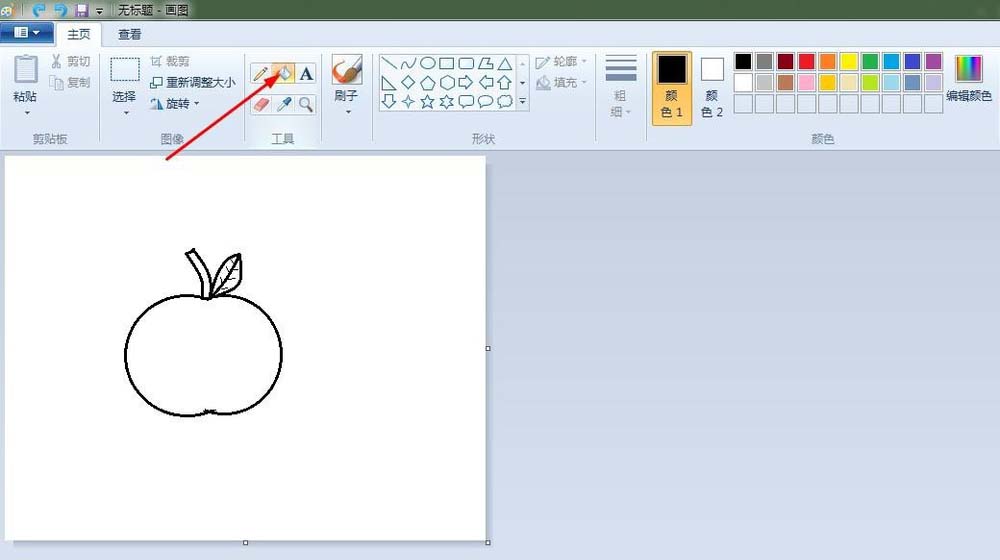This screenshot has height=560, width=1000.
Task: Choose the straight Line shape
Action: 389,63
